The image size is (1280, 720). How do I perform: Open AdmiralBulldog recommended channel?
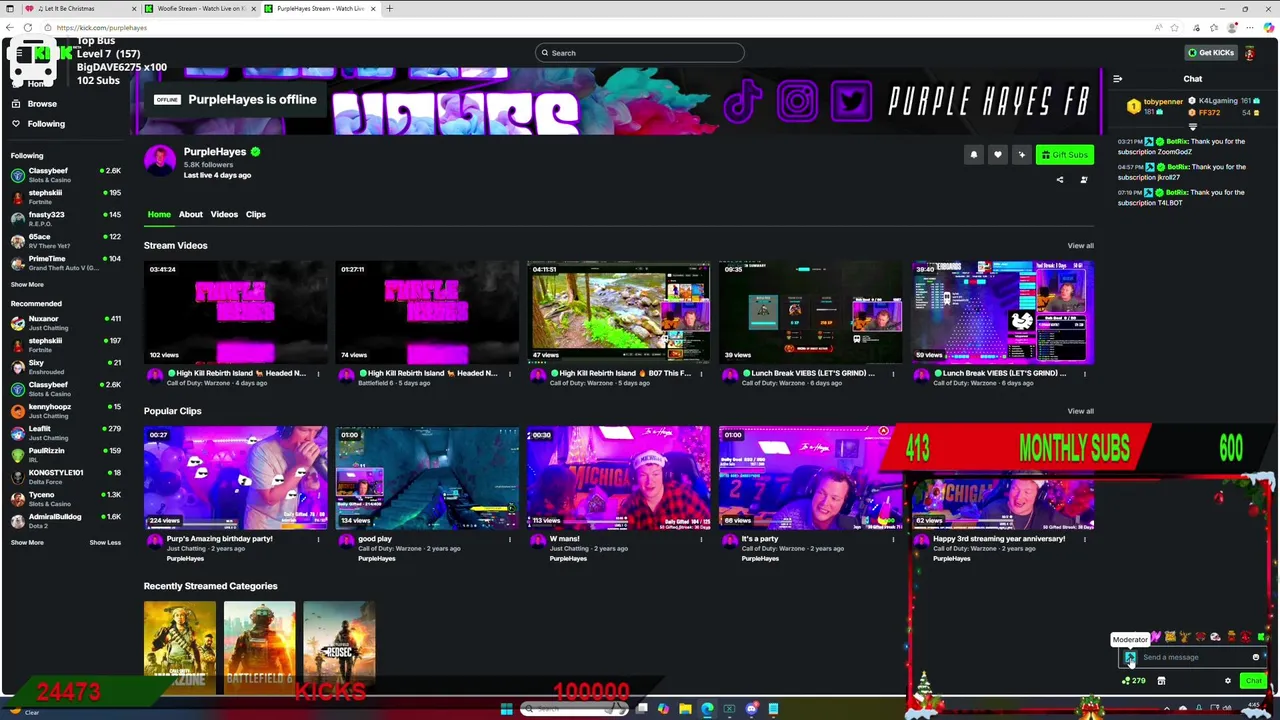(65, 521)
